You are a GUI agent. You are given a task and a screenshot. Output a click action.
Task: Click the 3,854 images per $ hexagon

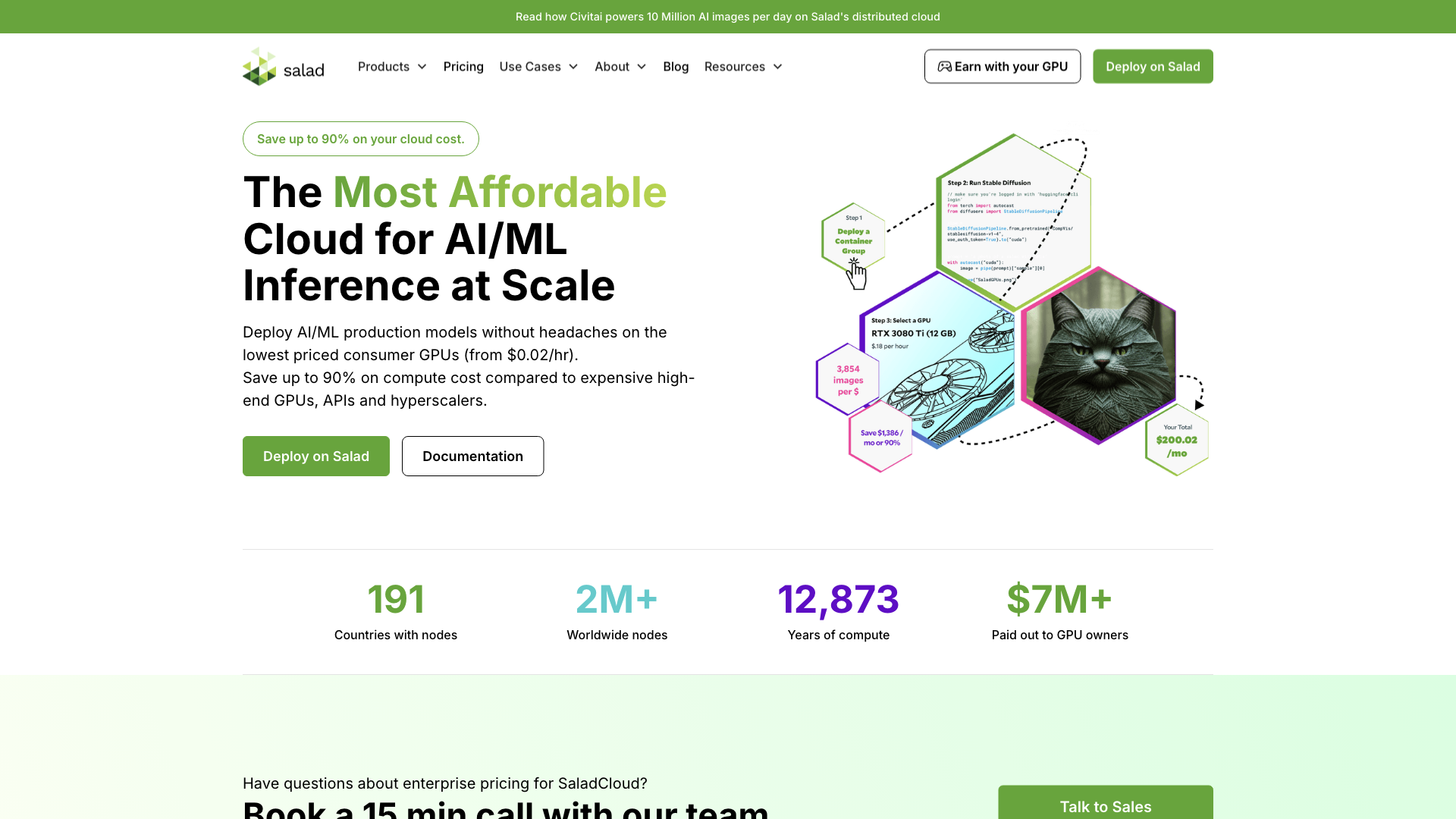pyautogui.click(x=848, y=379)
